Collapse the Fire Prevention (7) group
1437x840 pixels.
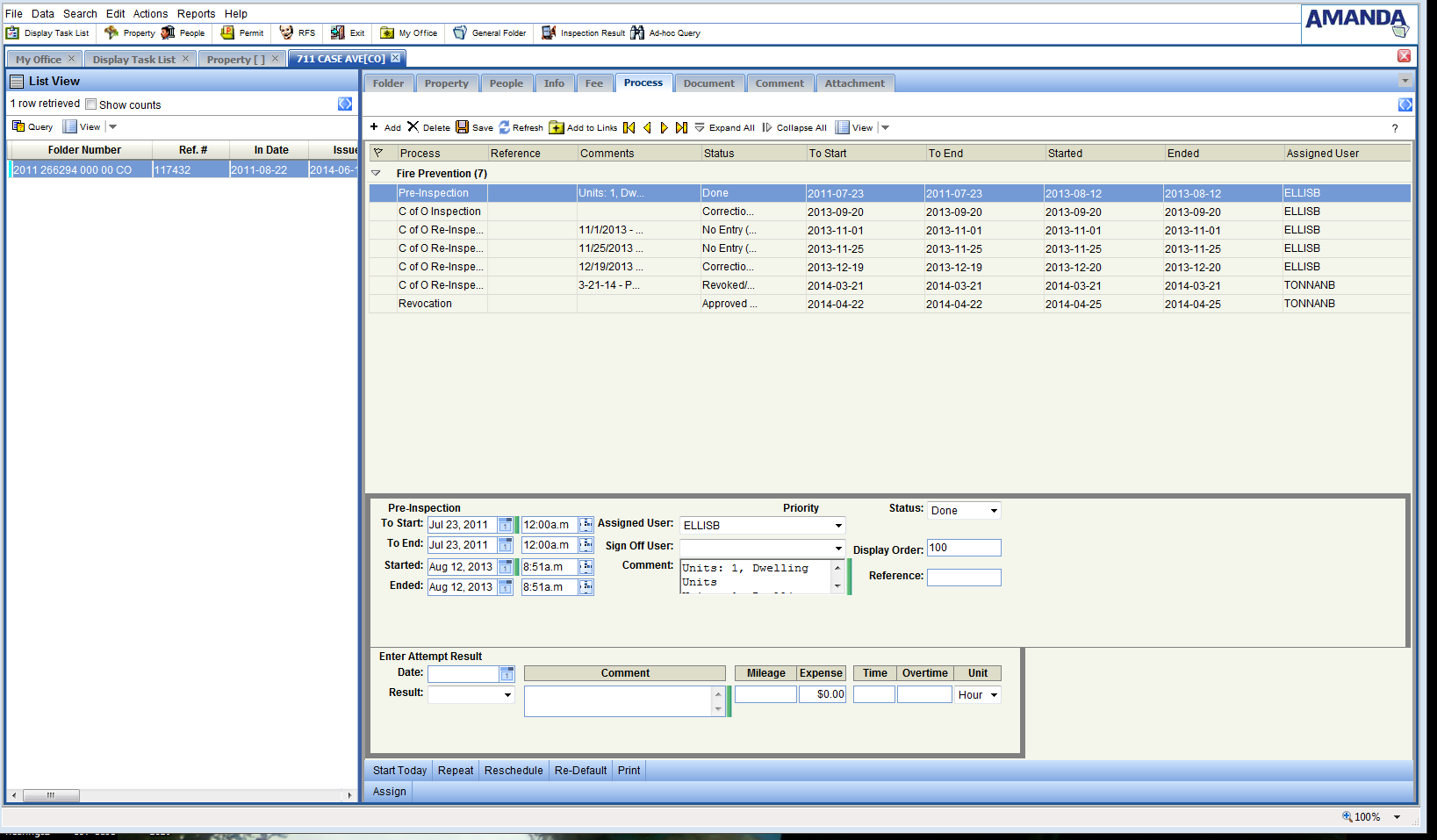point(377,174)
